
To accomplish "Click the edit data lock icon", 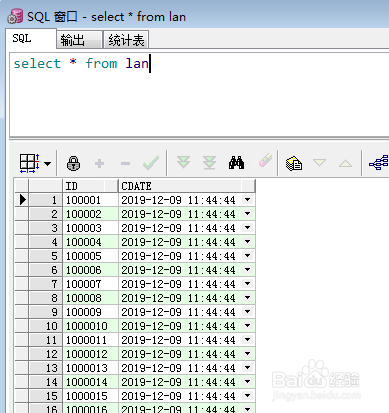I will click(x=73, y=163).
